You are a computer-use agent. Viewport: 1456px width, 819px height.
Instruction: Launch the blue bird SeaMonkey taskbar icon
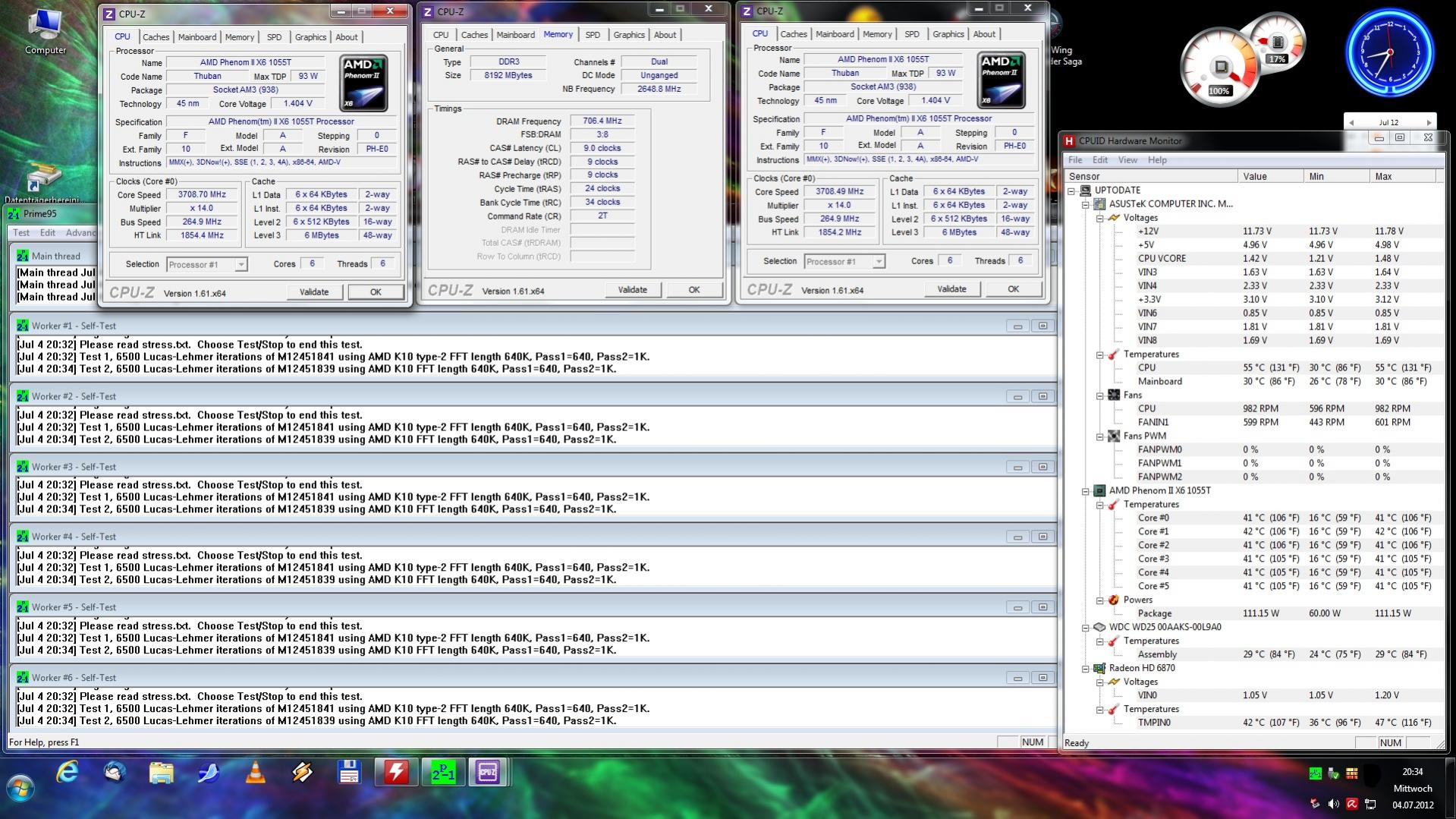pyautogui.click(x=208, y=773)
